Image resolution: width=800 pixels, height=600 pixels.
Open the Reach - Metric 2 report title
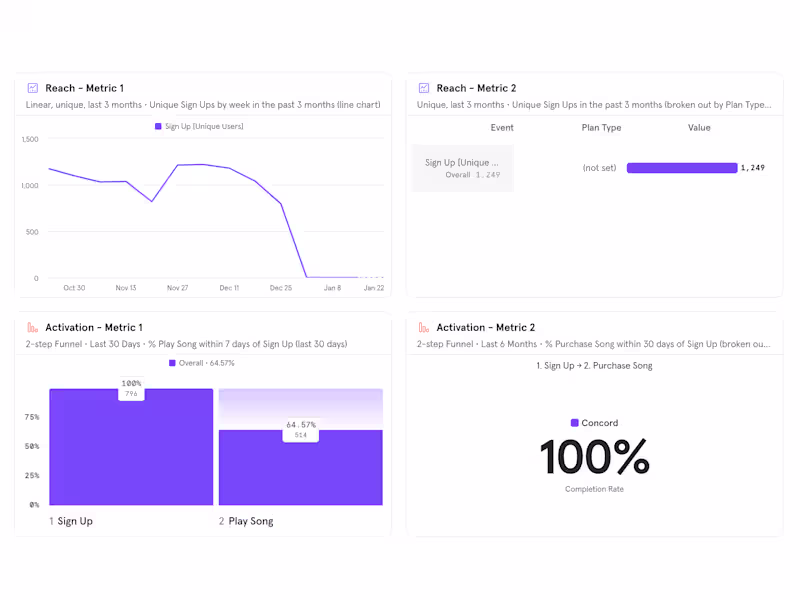click(x=476, y=88)
